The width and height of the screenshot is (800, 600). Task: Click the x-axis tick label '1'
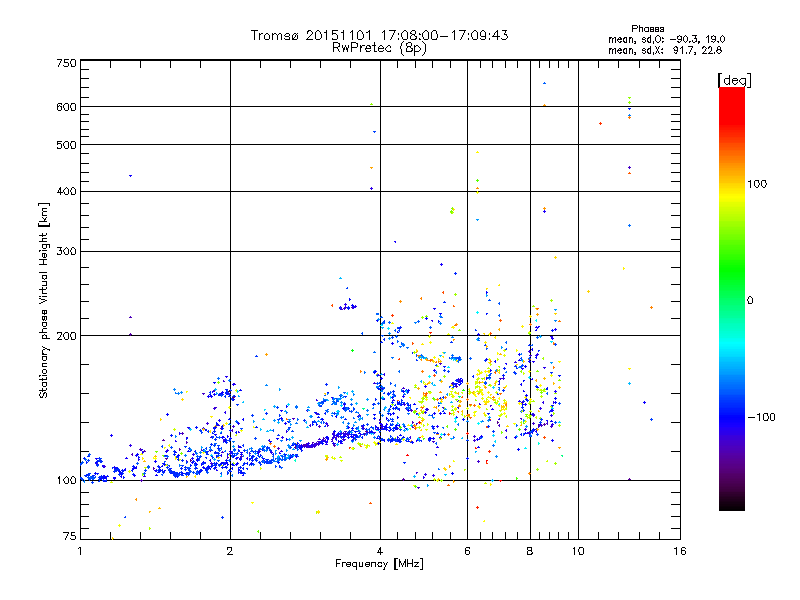[80, 551]
